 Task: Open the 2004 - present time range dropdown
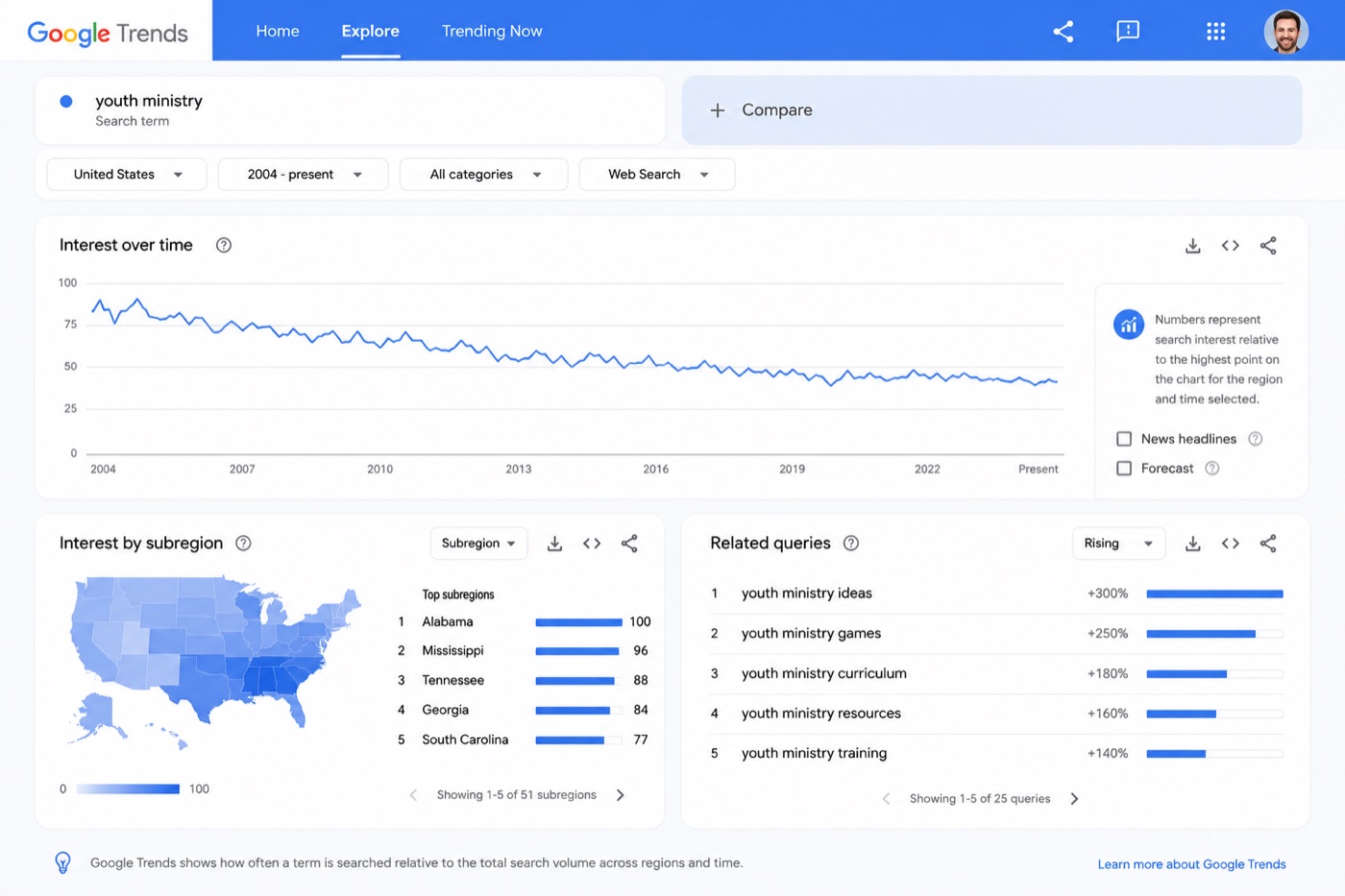(x=303, y=175)
